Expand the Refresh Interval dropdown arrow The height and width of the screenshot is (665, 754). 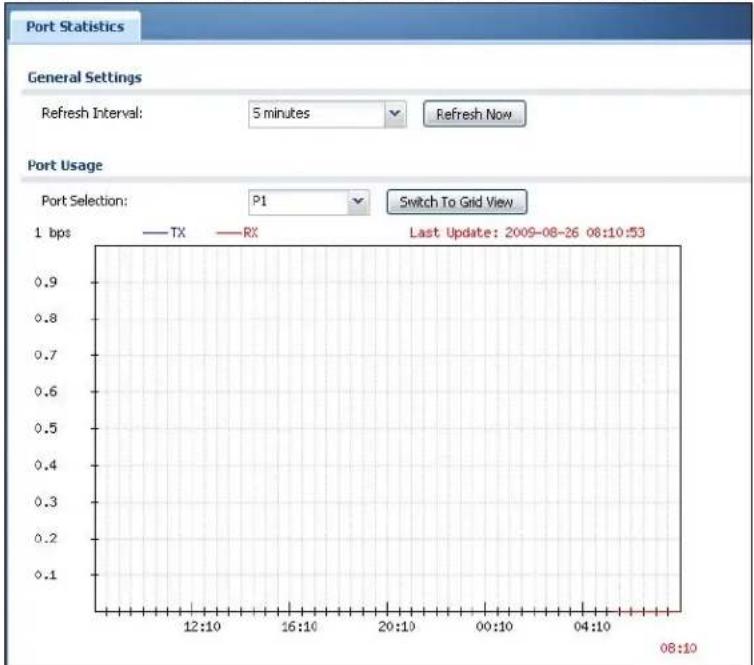[395, 114]
